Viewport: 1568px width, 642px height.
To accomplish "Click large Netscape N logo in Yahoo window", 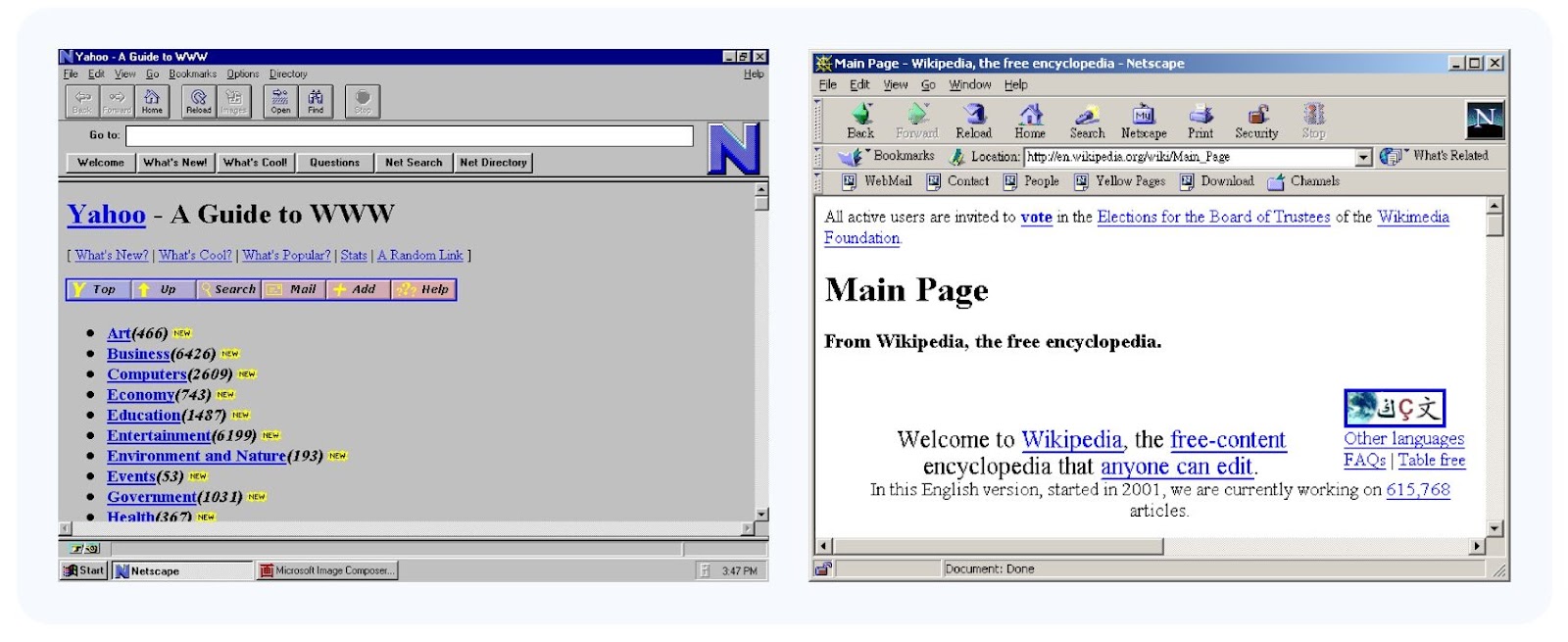I will 733,148.
